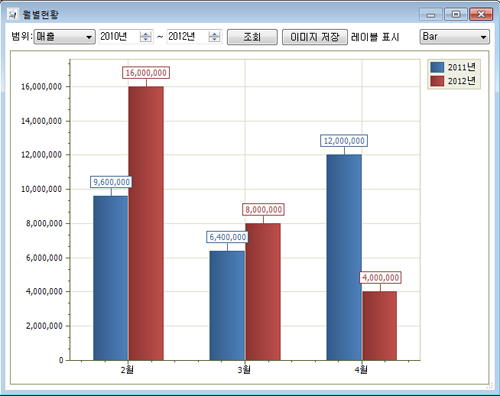Click the 6,400,000 data label
The image size is (500, 396).
tap(228, 237)
